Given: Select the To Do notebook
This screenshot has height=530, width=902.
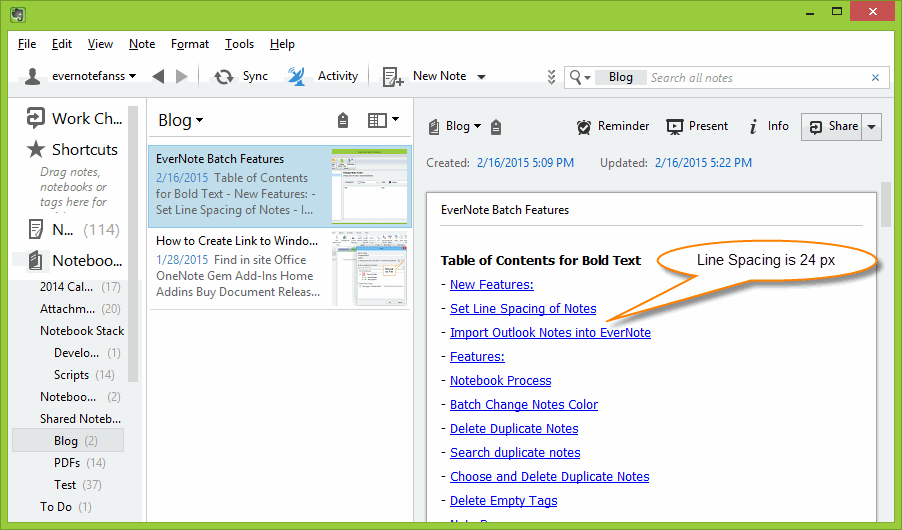Looking at the screenshot, I should tap(66, 506).
